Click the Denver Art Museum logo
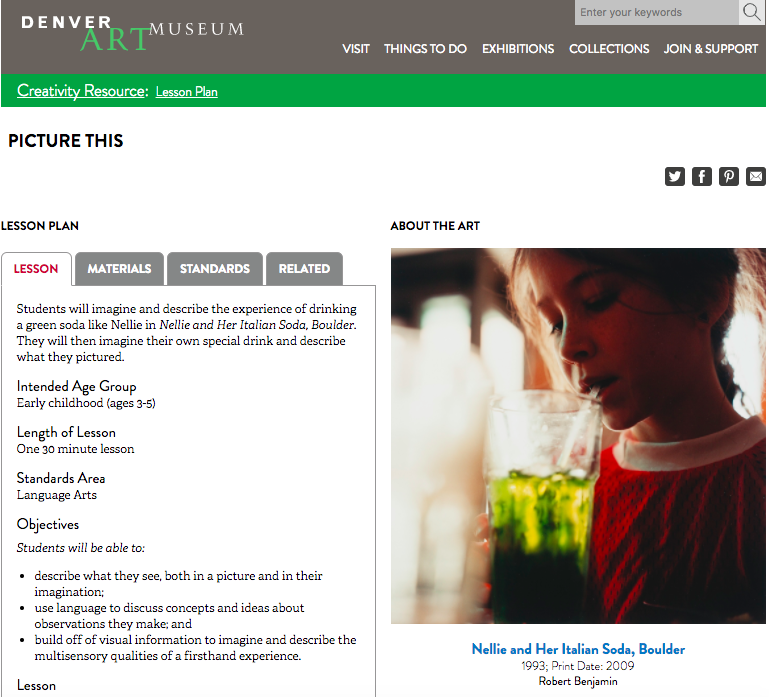Screen dimensions: 769x697 [x=132, y=33]
